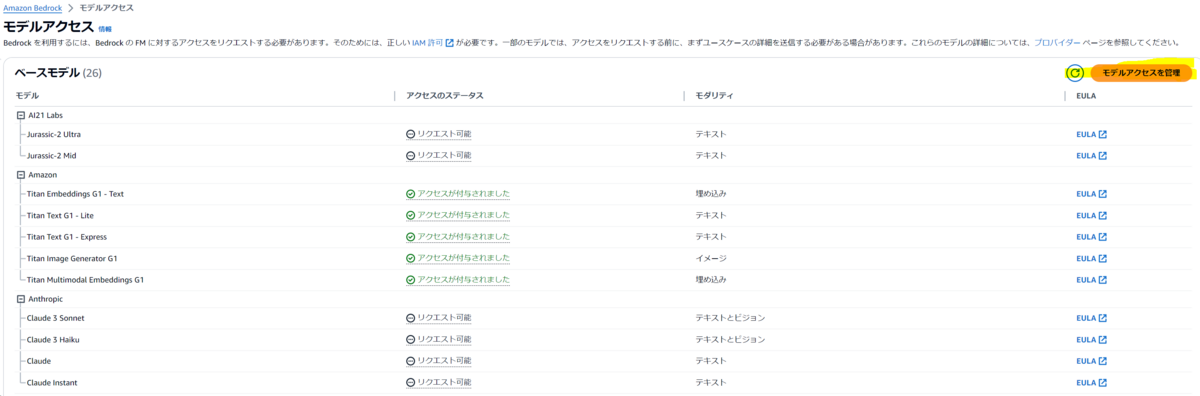The image size is (1200, 396).
Task: Select the Claude 3 Haiku model name
Action: (x=53, y=339)
